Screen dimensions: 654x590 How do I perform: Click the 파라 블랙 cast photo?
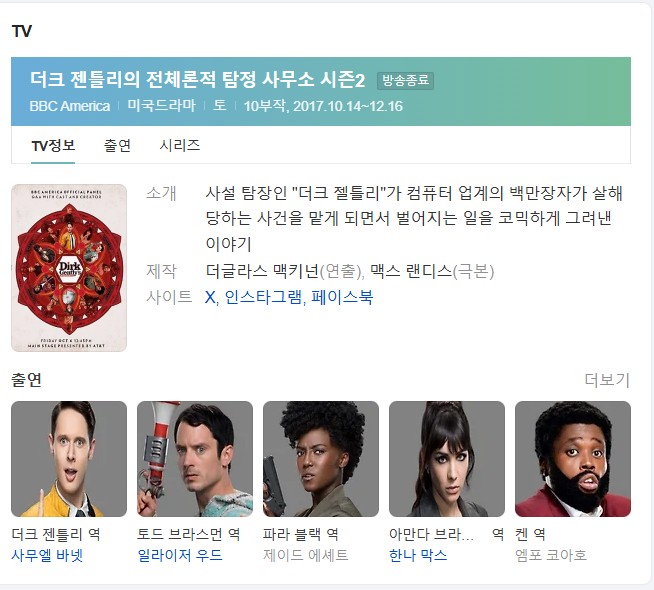pos(321,459)
